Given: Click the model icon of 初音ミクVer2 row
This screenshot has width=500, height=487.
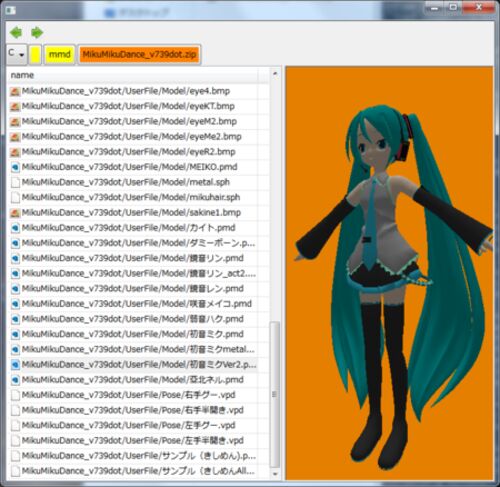Looking at the screenshot, I should coord(15,365).
